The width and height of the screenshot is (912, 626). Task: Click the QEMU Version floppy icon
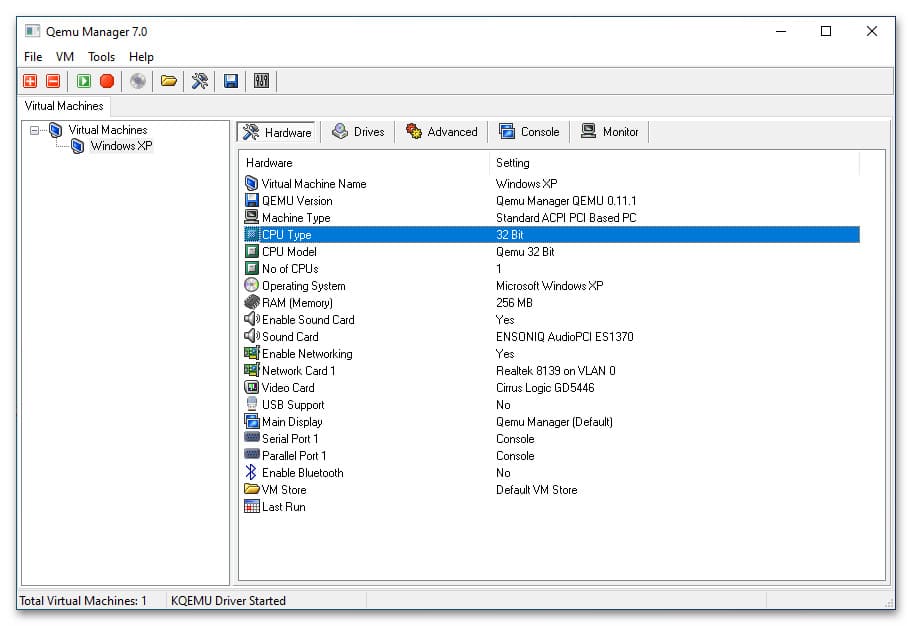pos(251,201)
